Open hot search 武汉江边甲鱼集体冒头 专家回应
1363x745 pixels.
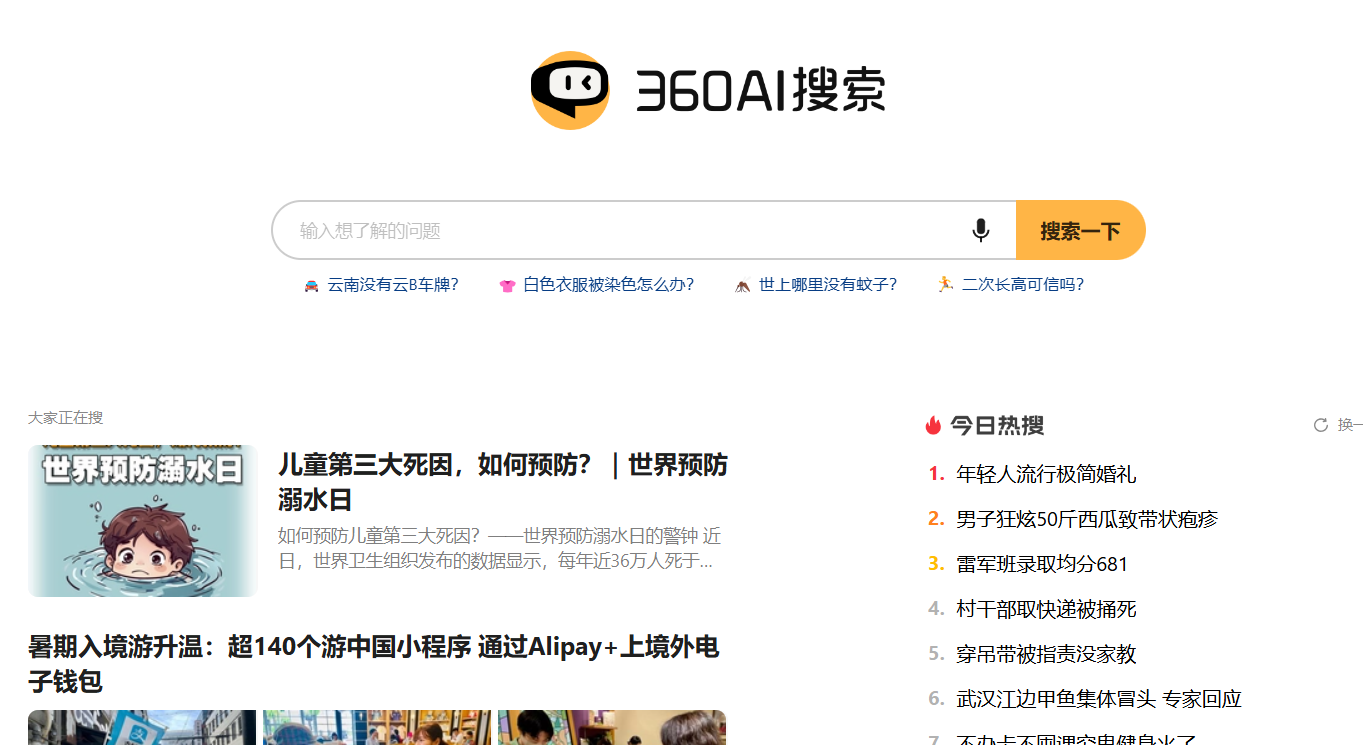click(x=1099, y=699)
